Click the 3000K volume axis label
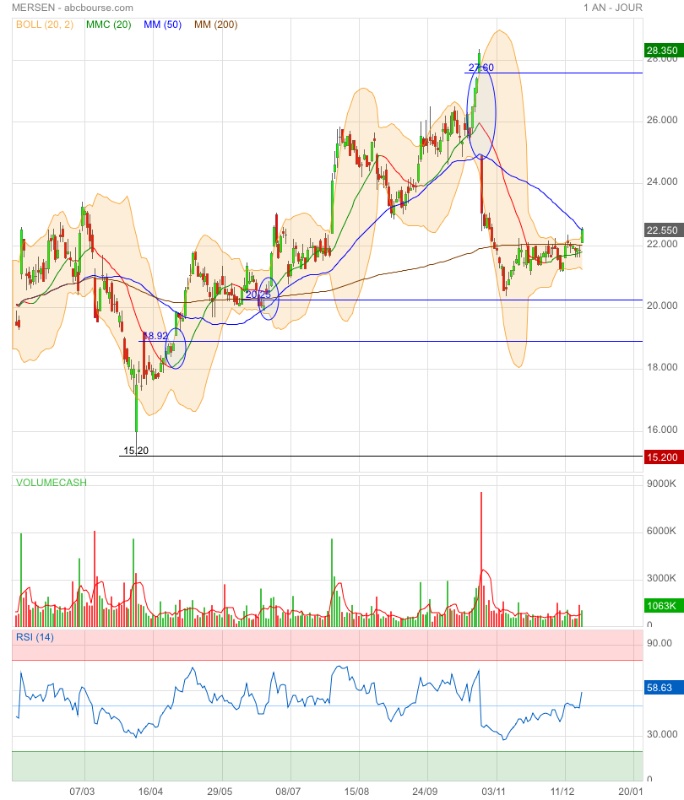 [662, 578]
